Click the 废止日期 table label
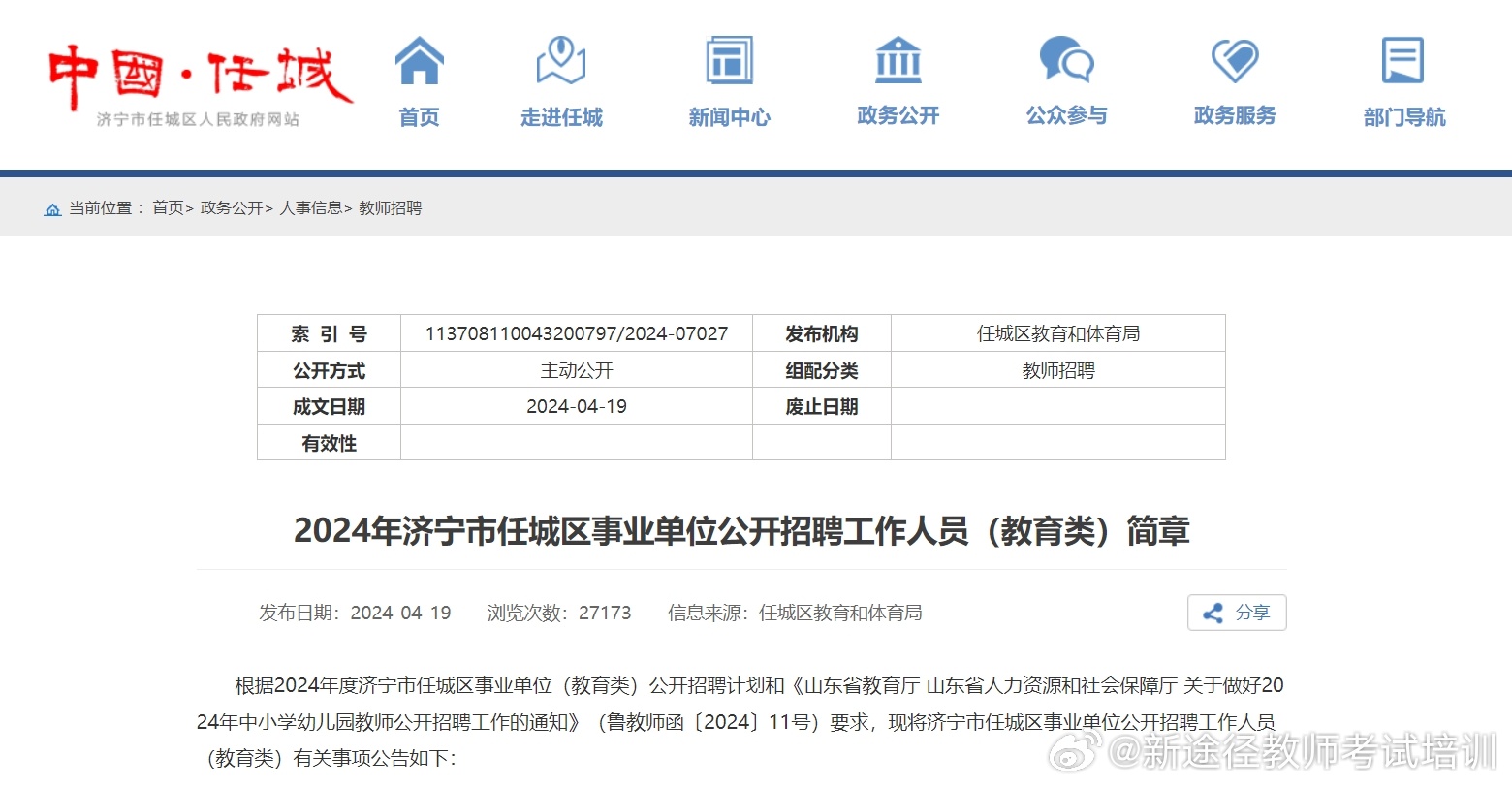The height and width of the screenshot is (787, 1512). coord(821,406)
